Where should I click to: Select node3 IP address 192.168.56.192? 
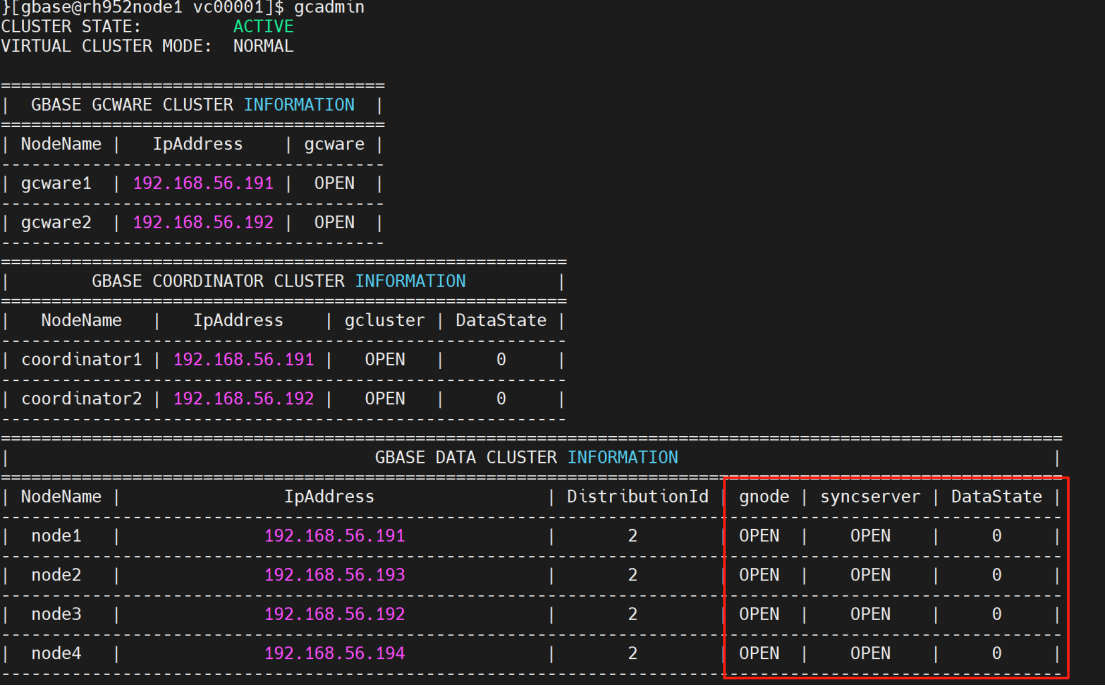[x=335, y=614]
